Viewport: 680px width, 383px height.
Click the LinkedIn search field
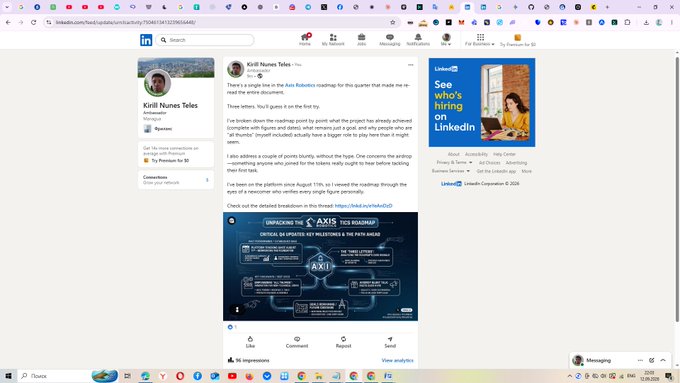tap(205, 40)
